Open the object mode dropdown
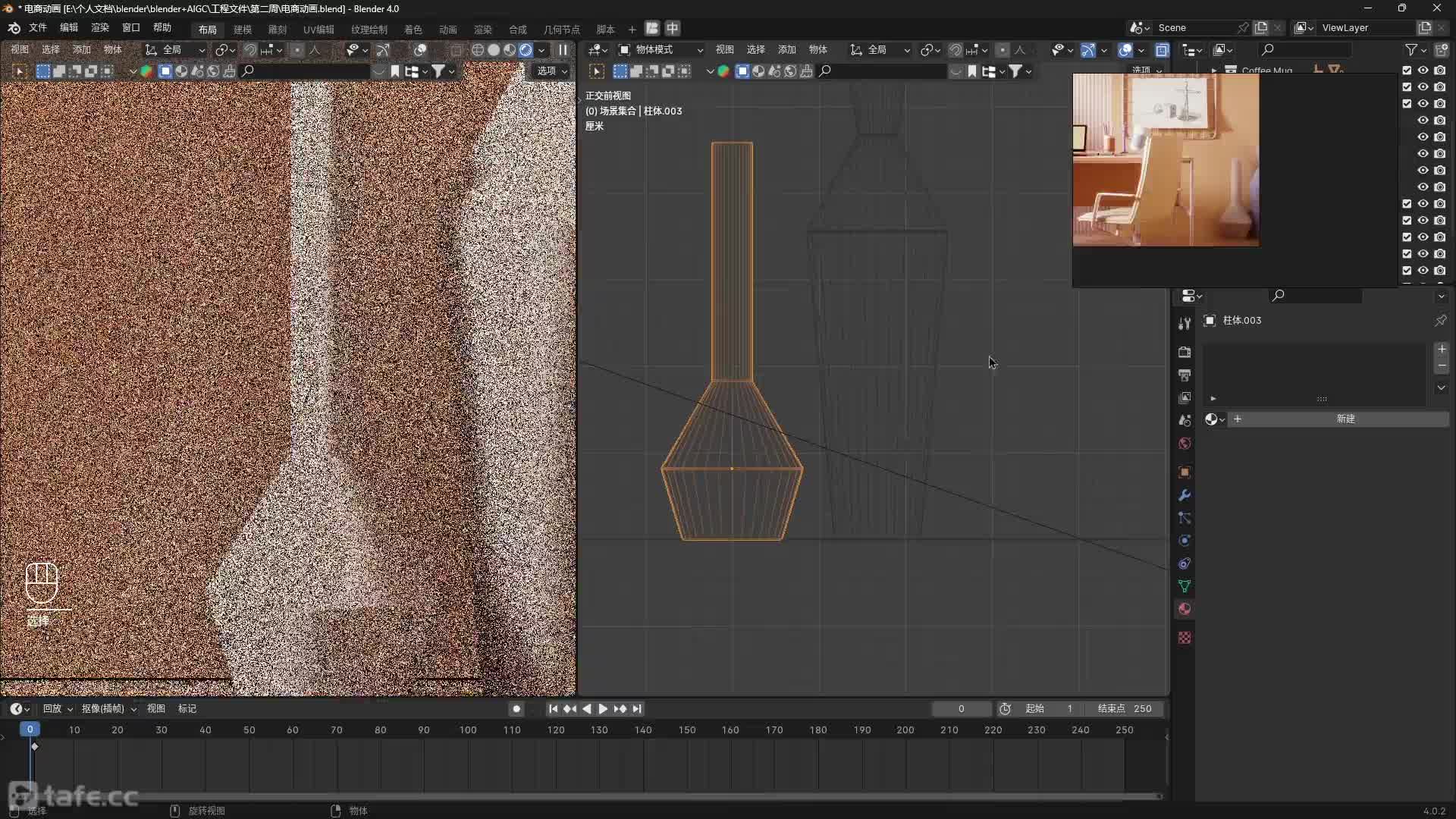The height and width of the screenshot is (819, 1456). point(661,50)
